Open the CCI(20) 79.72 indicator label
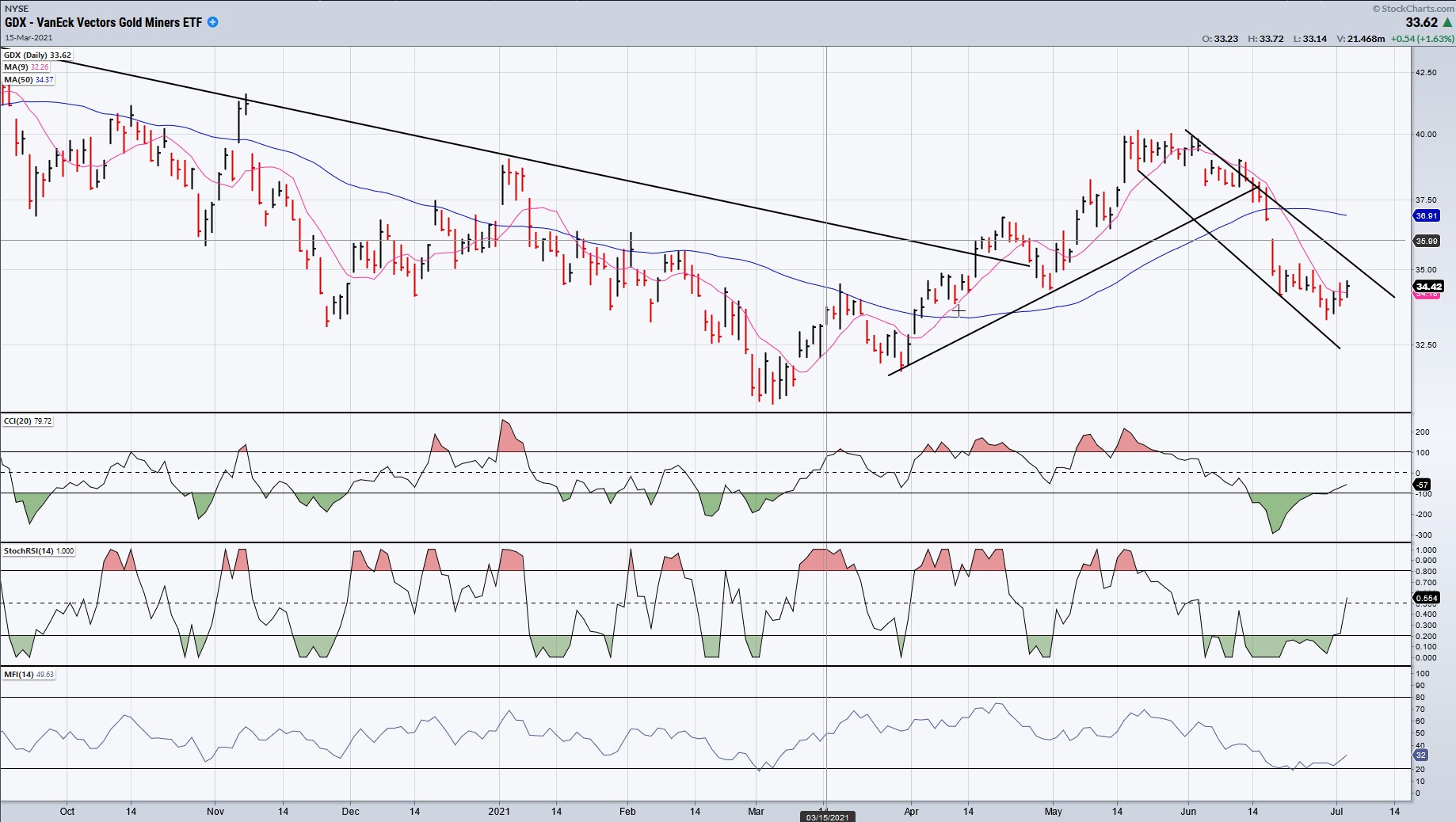This screenshot has width=1456, height=822. (x=28, y=421)
